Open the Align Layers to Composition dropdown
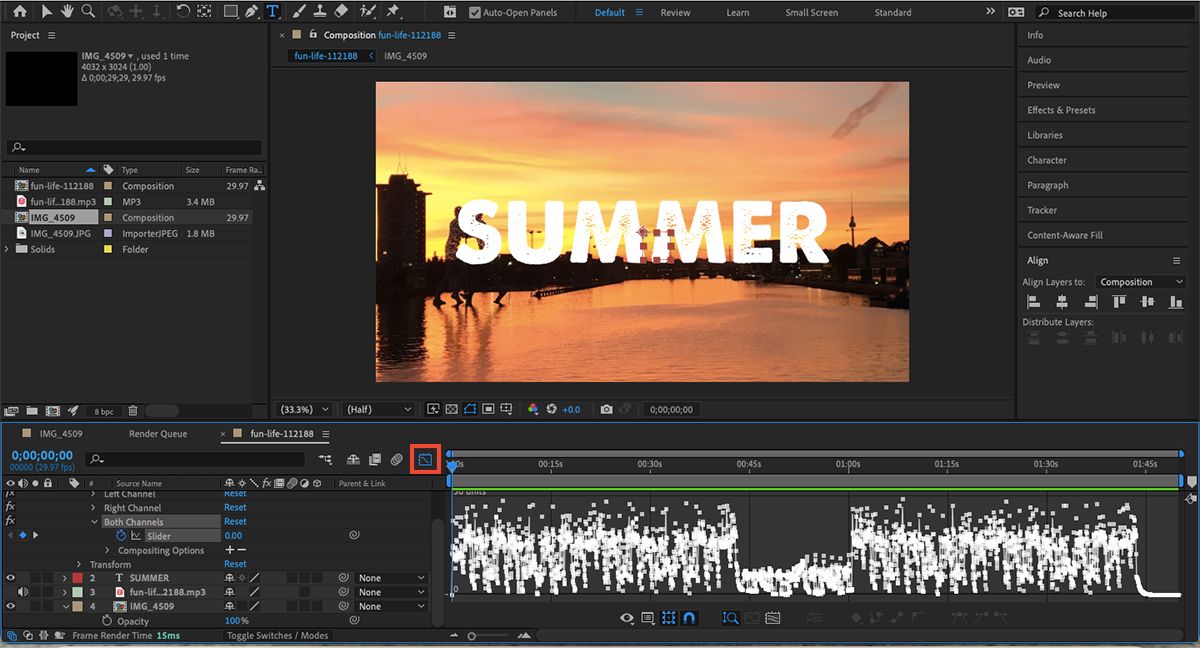 pyautogui.click(x=1140, y=281)
